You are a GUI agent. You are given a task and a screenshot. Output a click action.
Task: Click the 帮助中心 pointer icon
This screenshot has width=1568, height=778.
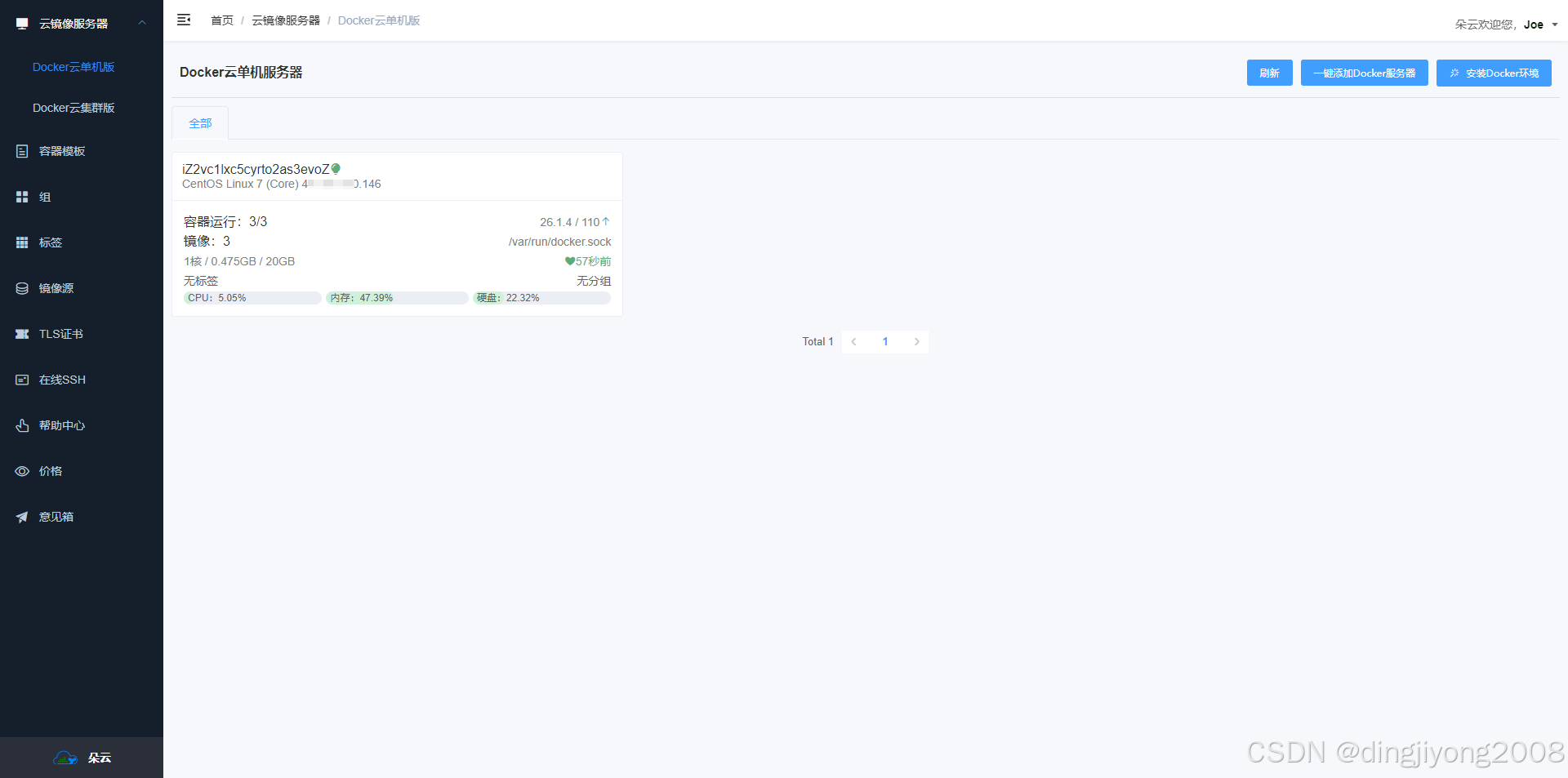pos(22,425)
